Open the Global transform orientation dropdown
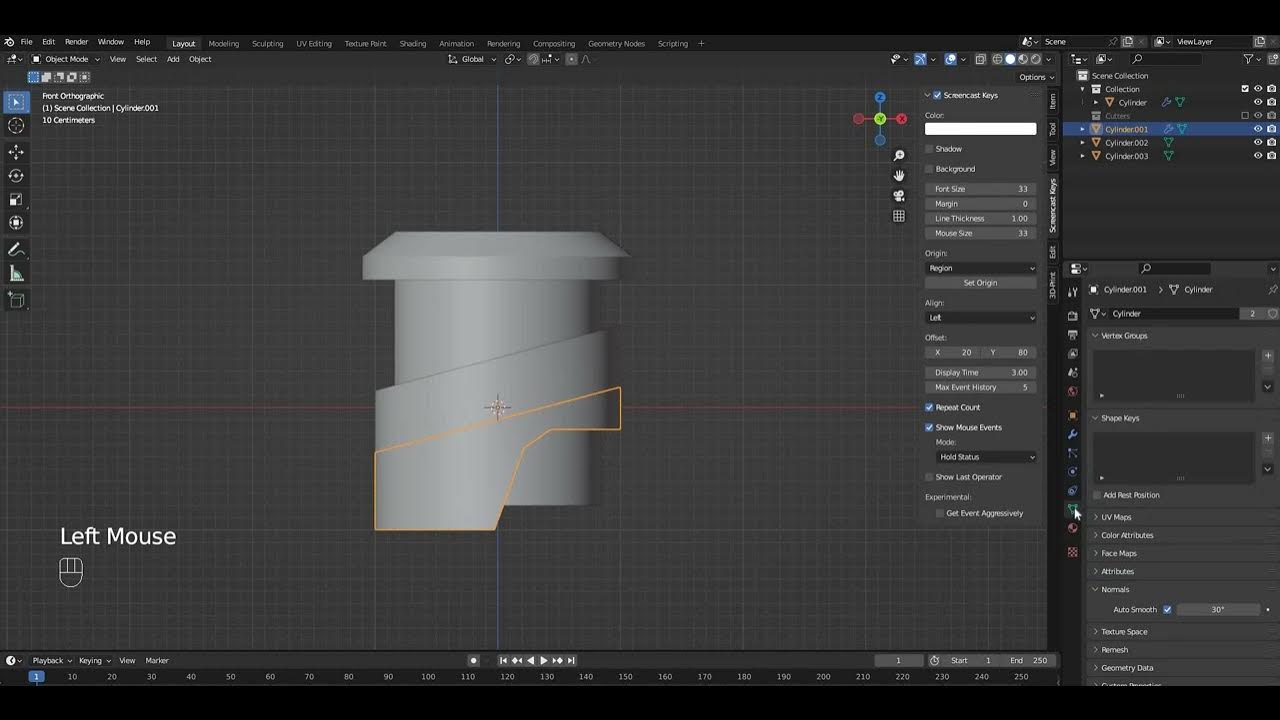1280x720 pixels. coord(472,59)
